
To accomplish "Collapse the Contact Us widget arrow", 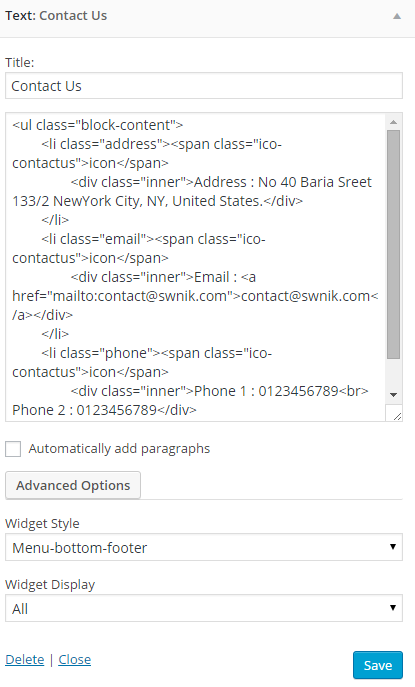I will click(x=397, y=16).
